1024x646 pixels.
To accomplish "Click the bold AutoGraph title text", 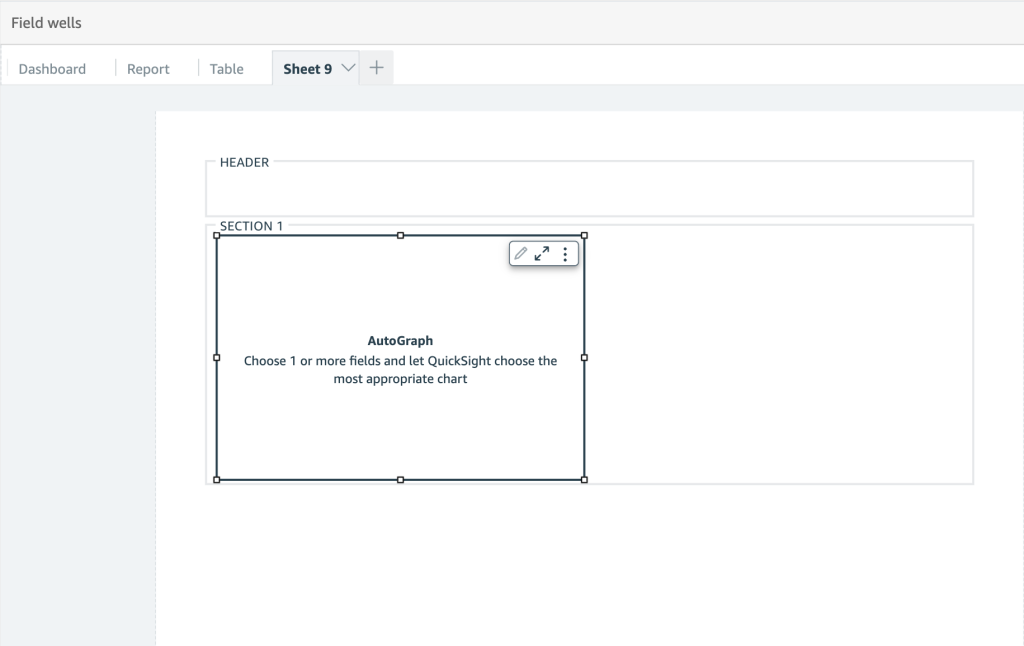I will point(400,340).
